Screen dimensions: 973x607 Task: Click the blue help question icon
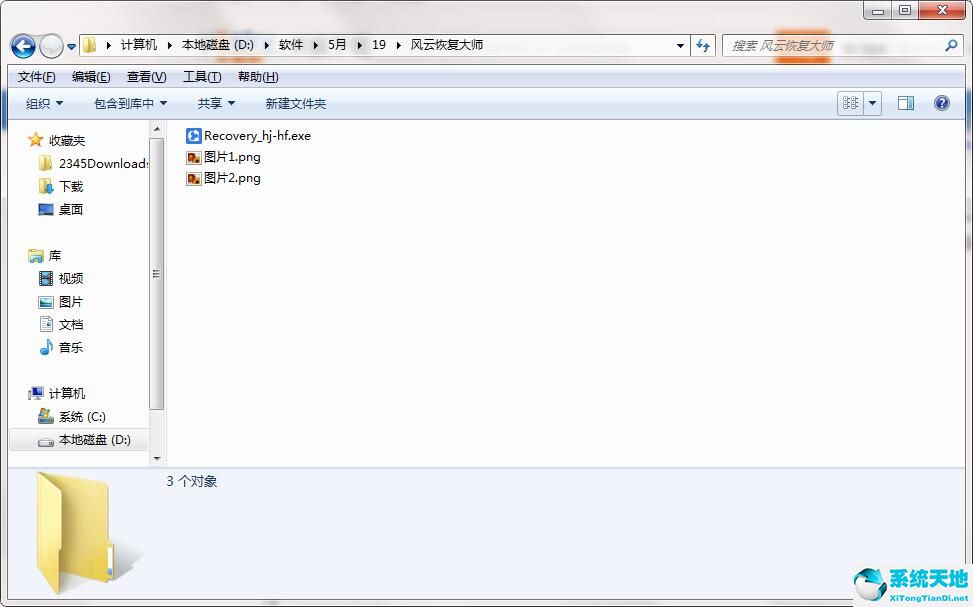point(941,103)
